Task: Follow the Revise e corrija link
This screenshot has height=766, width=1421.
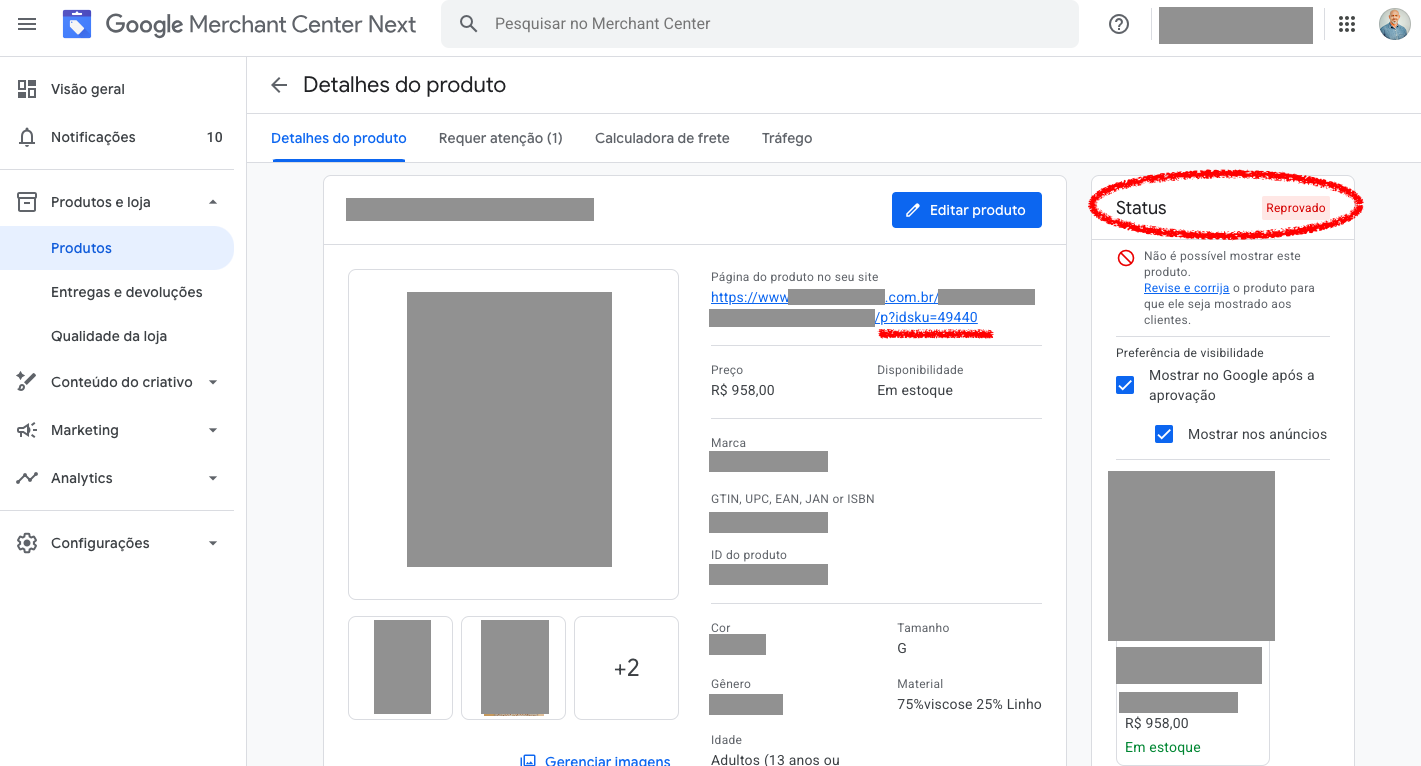Action: click(1186, 288)
